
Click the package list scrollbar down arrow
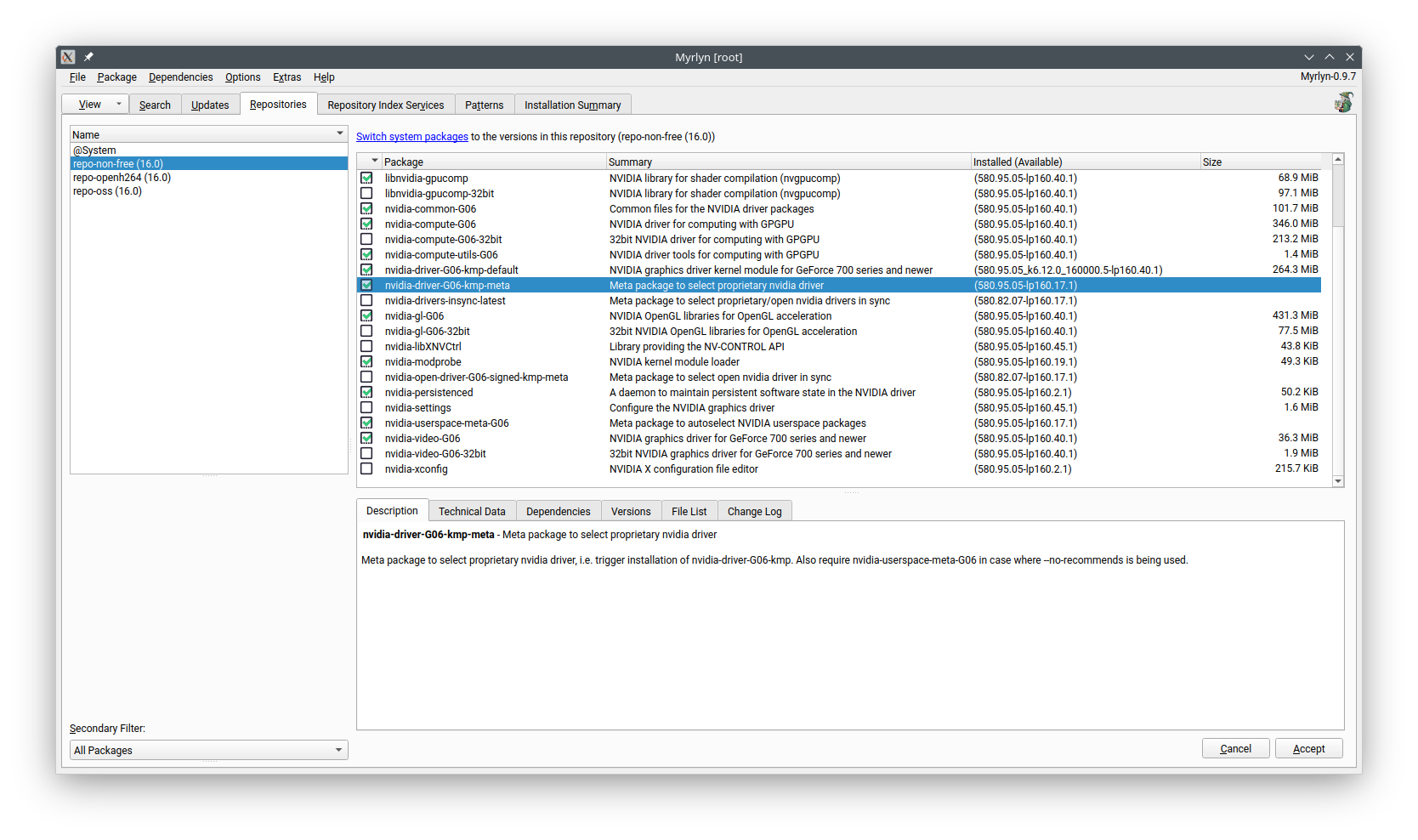pos(1338,481)
